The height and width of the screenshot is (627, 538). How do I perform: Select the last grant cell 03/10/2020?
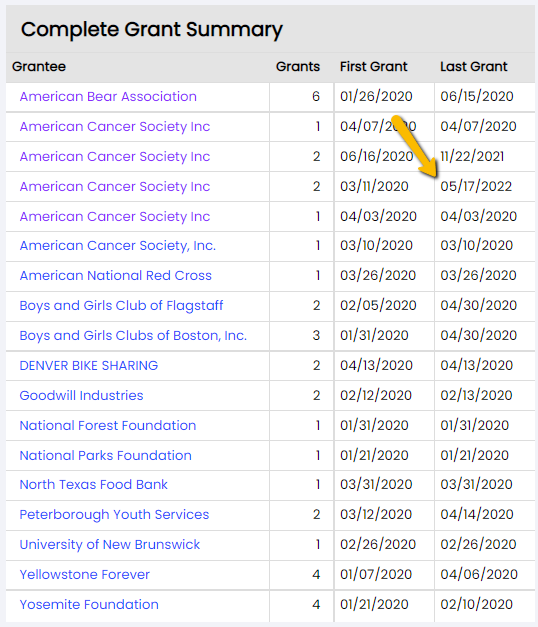(476, 246)
